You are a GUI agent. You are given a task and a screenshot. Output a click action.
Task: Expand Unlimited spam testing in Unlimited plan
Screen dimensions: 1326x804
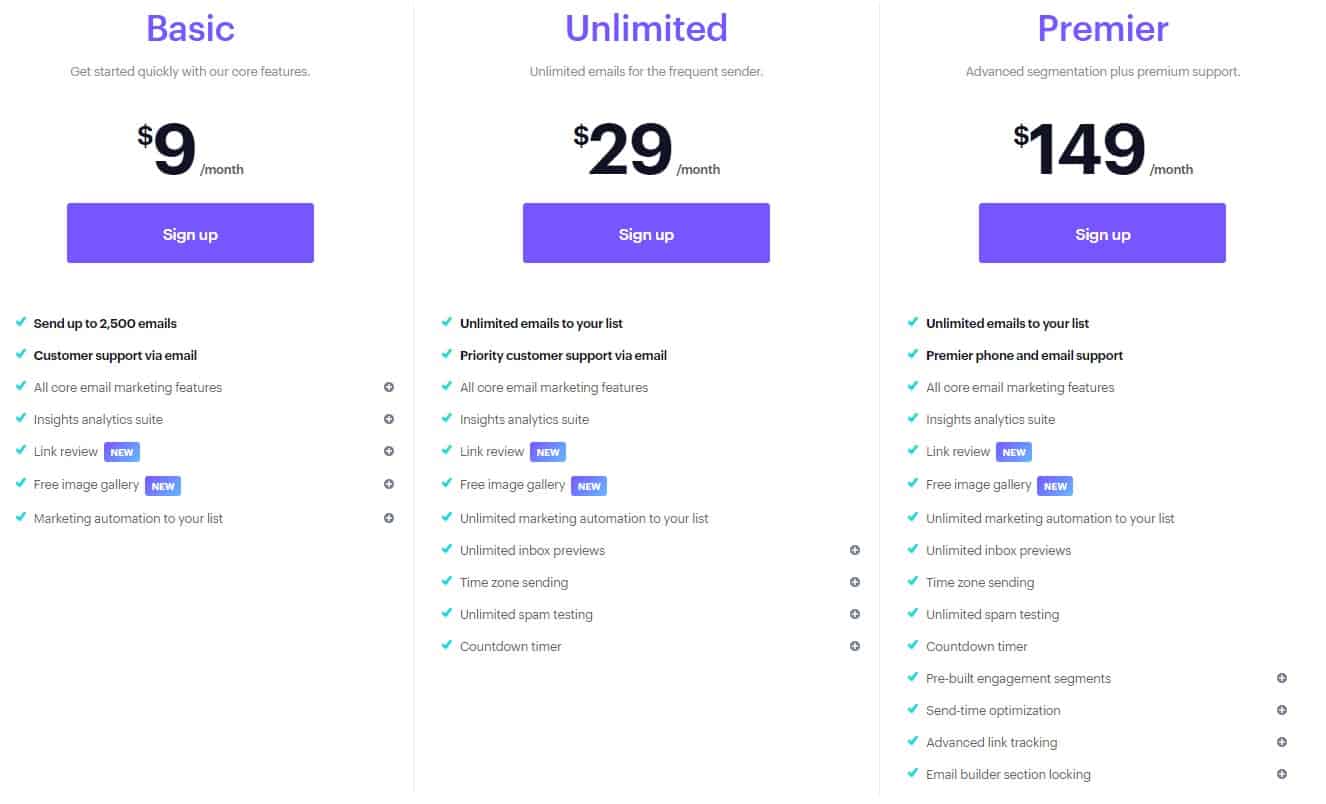click(855, 614)
